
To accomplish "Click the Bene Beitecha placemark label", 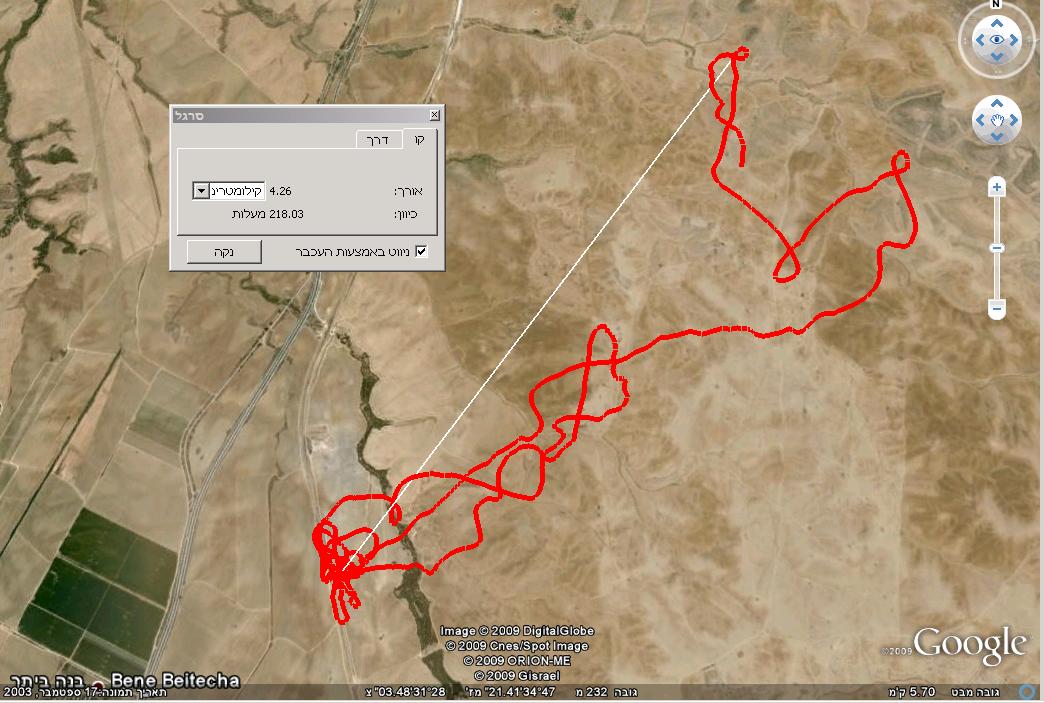I will click(x=175, y=680).
